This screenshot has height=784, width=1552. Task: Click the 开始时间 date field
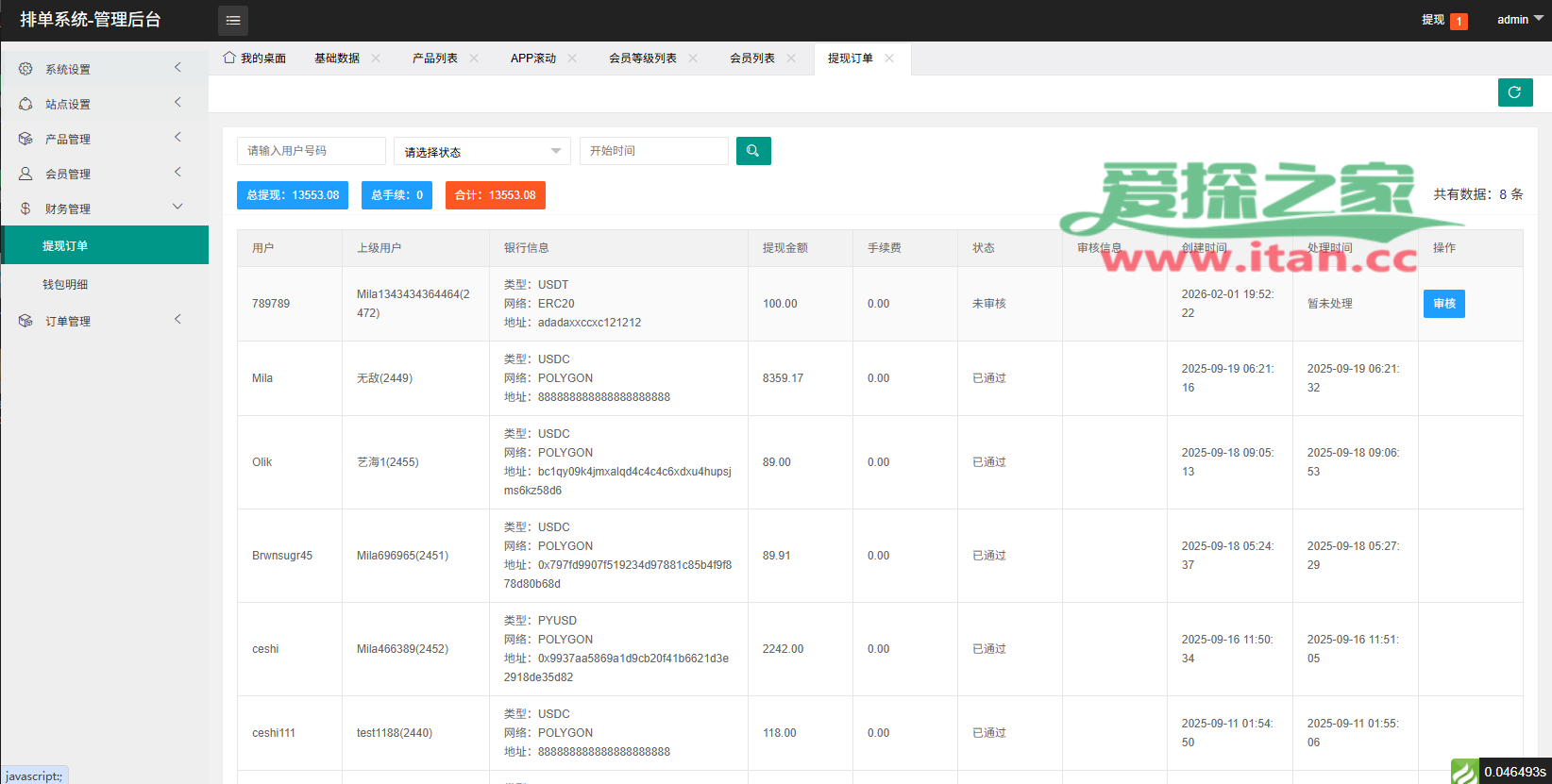point(653,151)
